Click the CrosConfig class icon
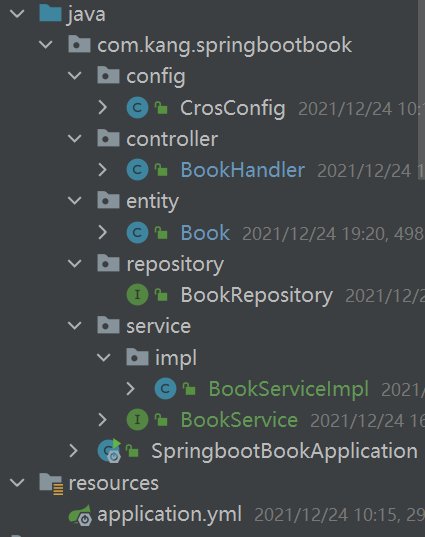This screenshot has height=537, width=425. (x=137, y=108)
